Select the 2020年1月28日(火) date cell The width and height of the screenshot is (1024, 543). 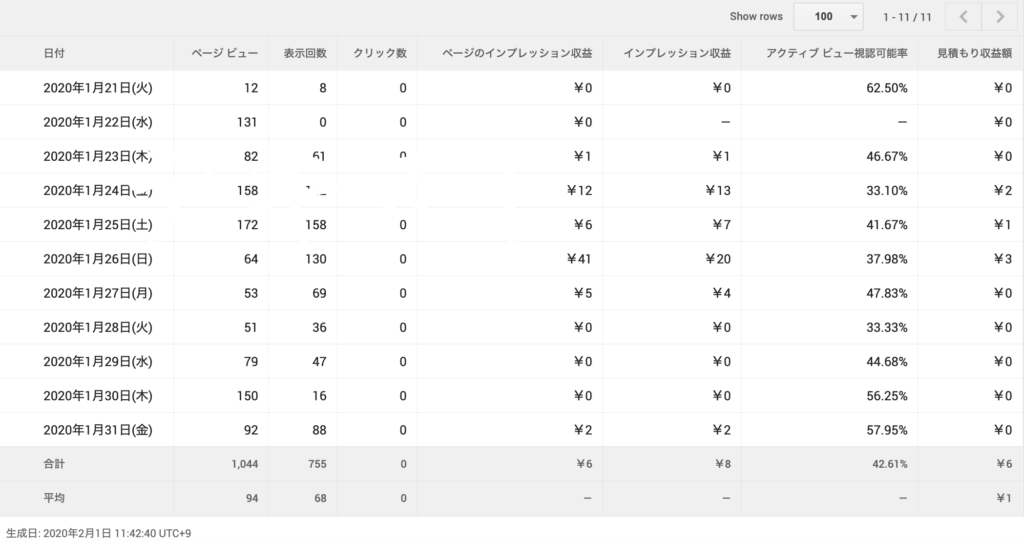tap(98, 327)
